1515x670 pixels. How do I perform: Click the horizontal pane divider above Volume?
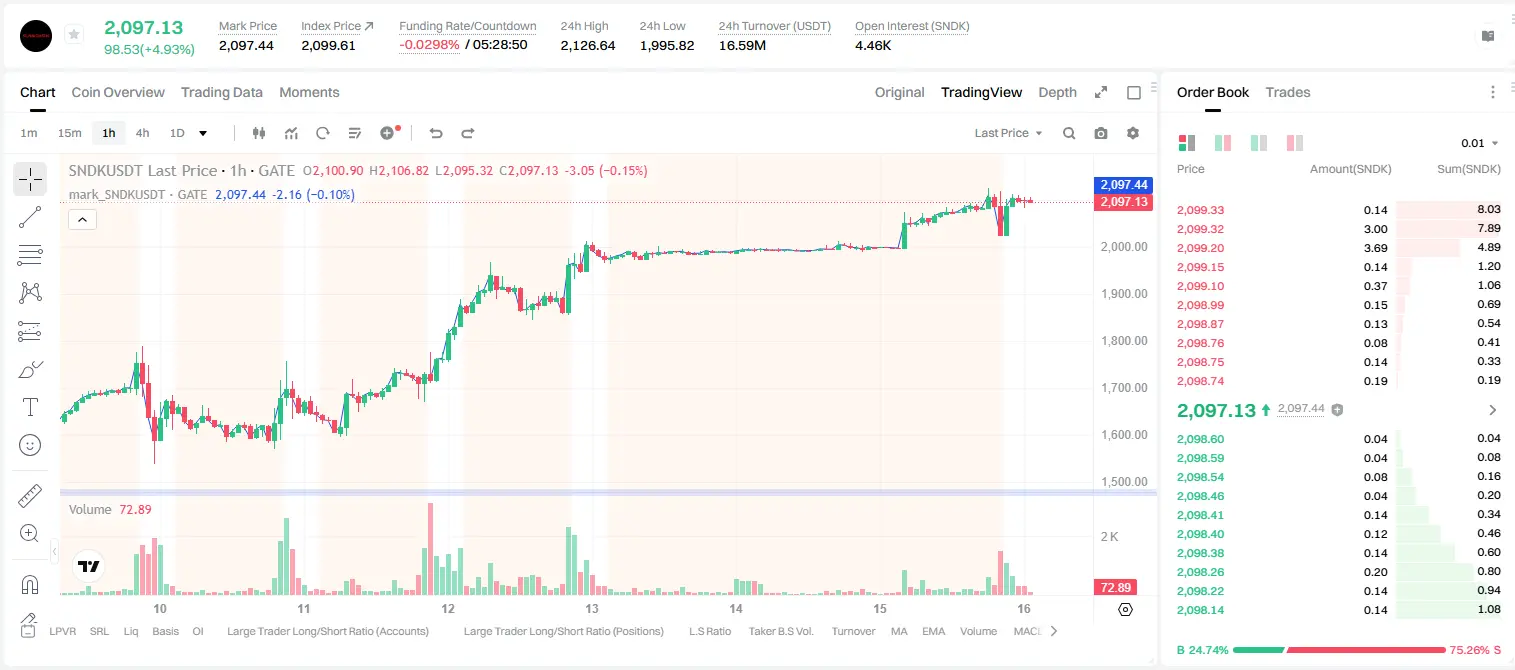tap(608, 493)
